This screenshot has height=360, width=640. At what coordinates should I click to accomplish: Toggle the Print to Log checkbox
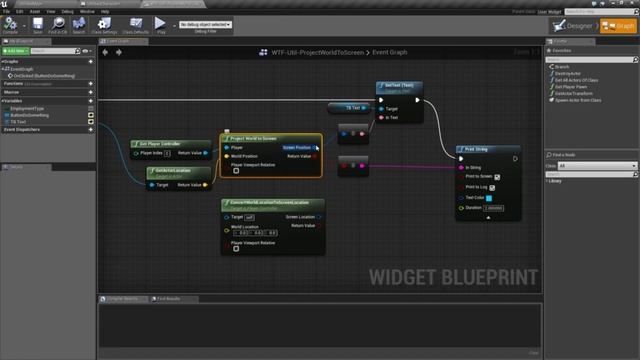point(492,188)
